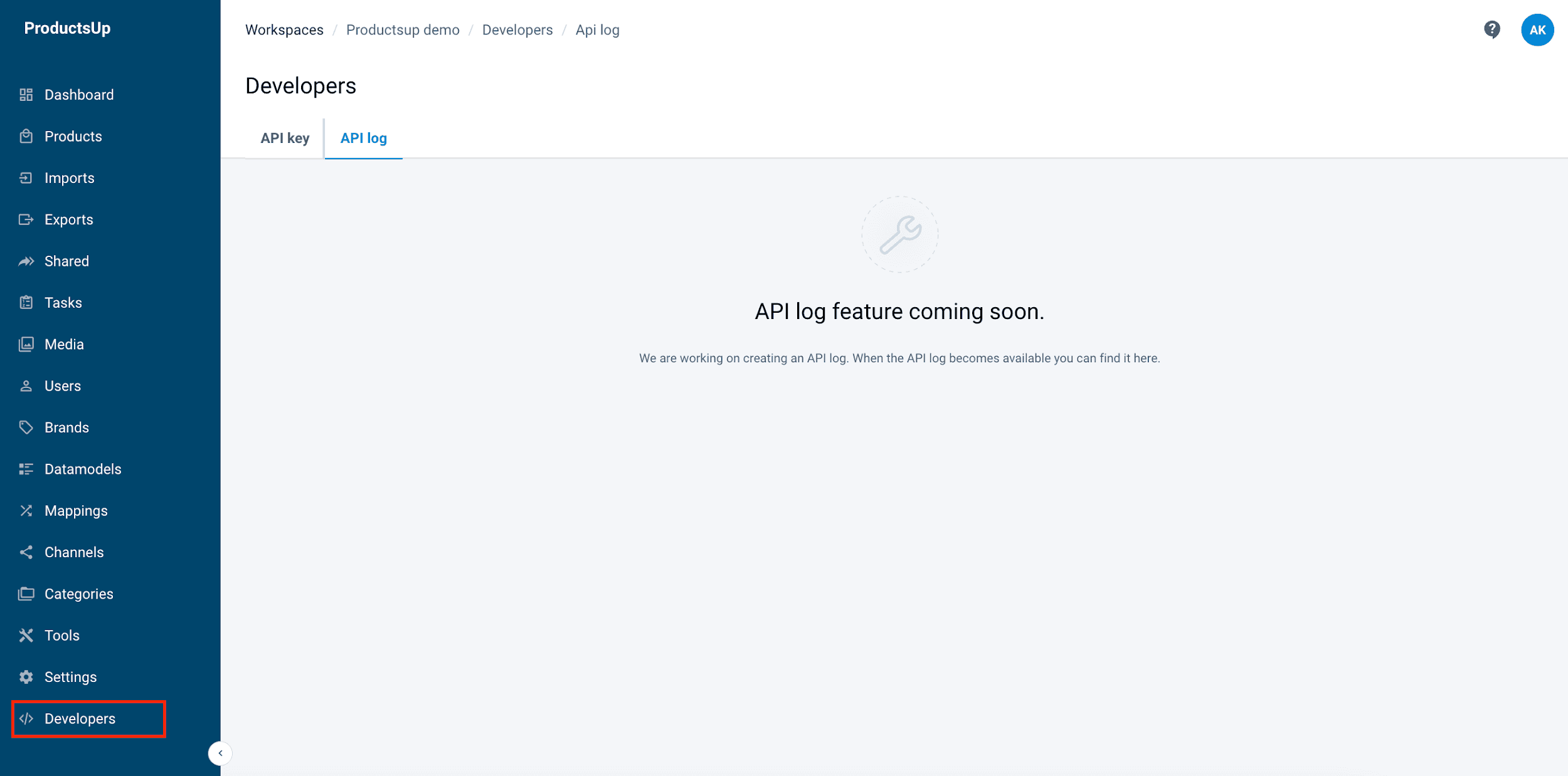Open Datamodels in the sidebar
The image size is (1568, 776).
82,469
